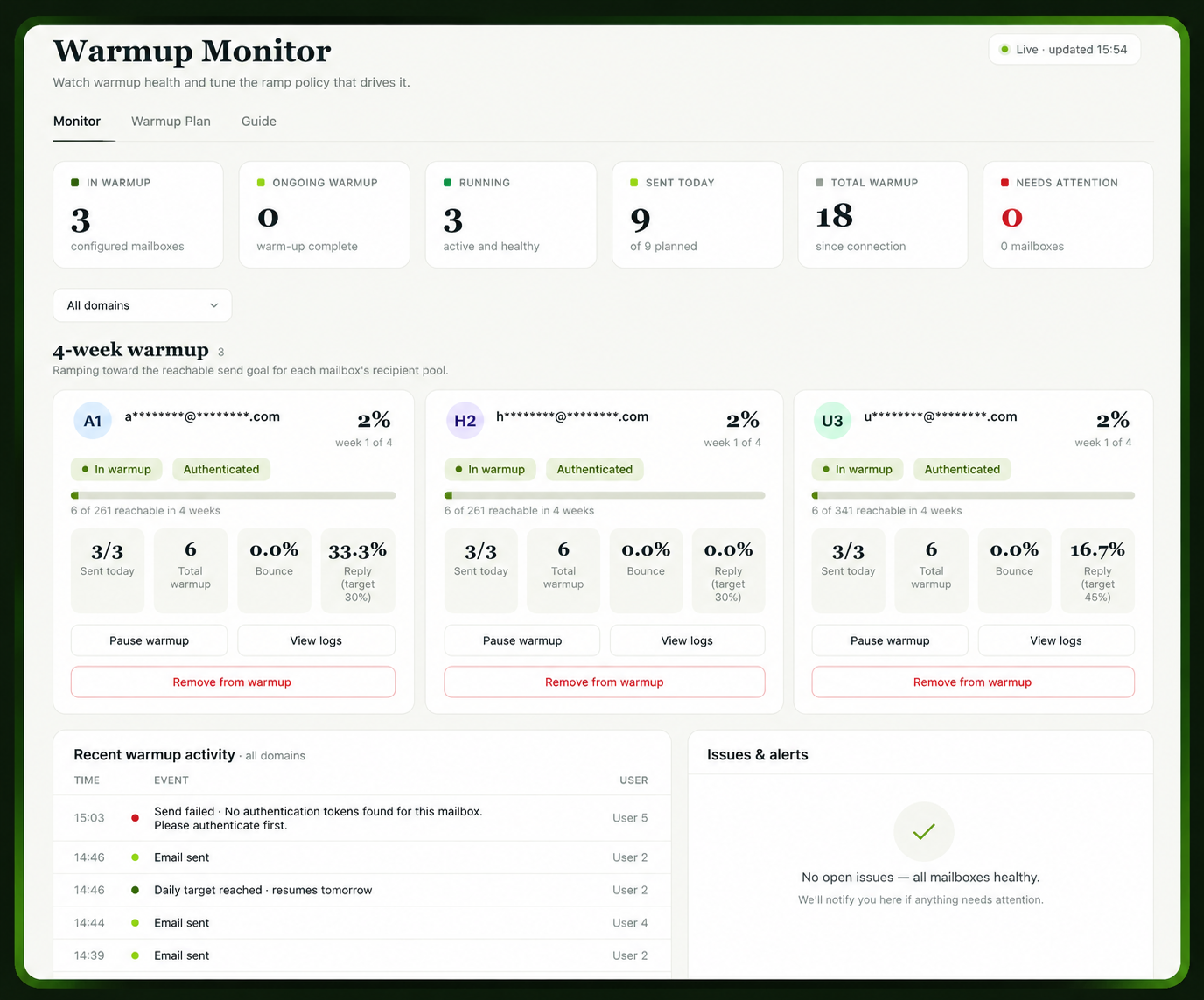Click the '4-week warmup' section heading
Image resolution: width=1204 pixels, height=1000 pixels.
pyautogui.click(x=130, y=350)
